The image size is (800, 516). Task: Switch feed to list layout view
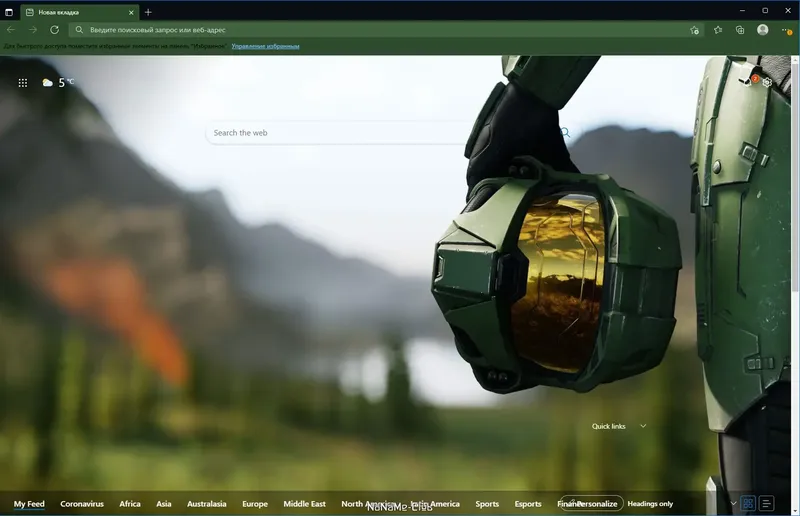[766, 503]
